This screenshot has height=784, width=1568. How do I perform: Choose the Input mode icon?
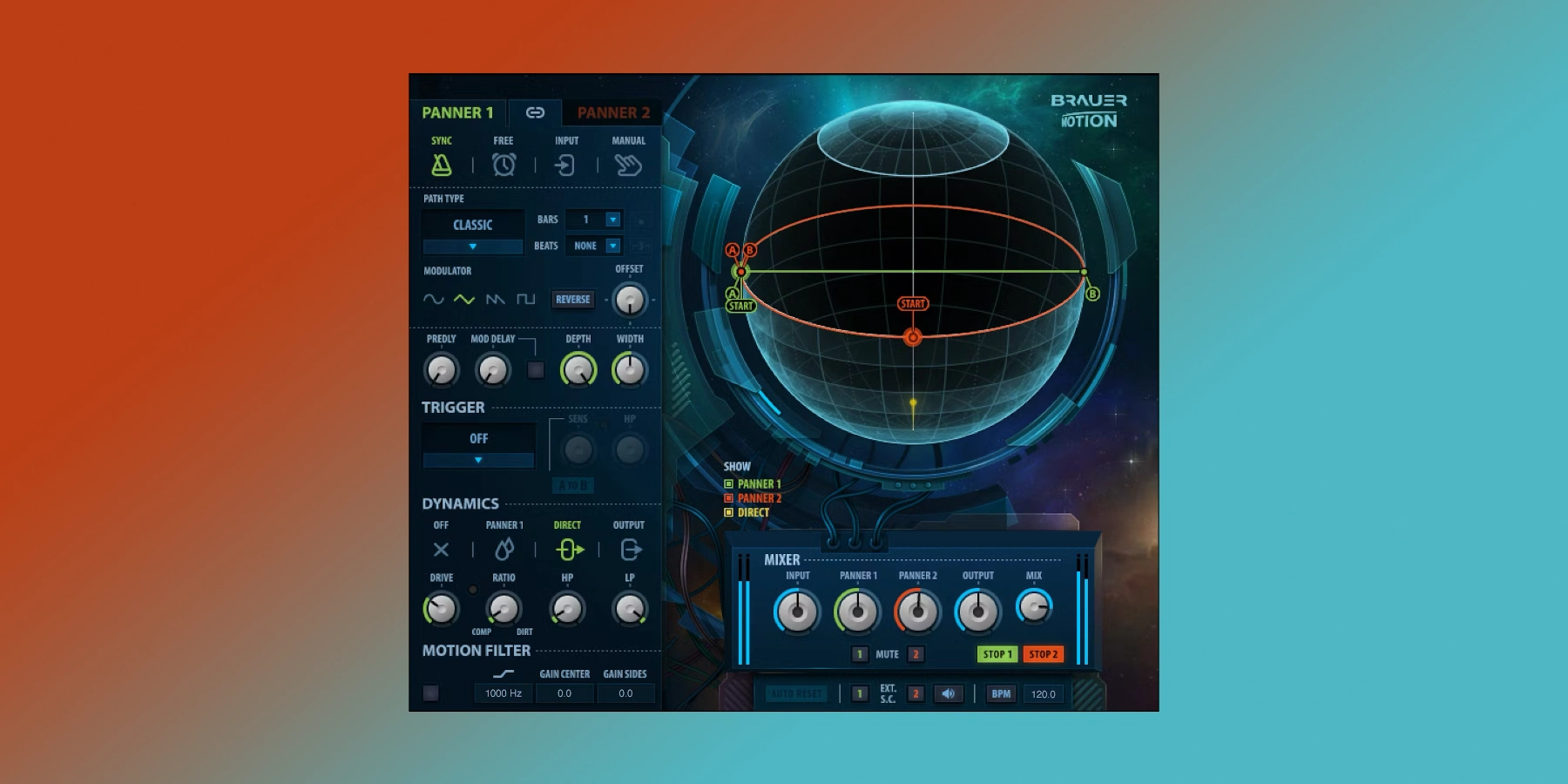click(x=565, y=165)
